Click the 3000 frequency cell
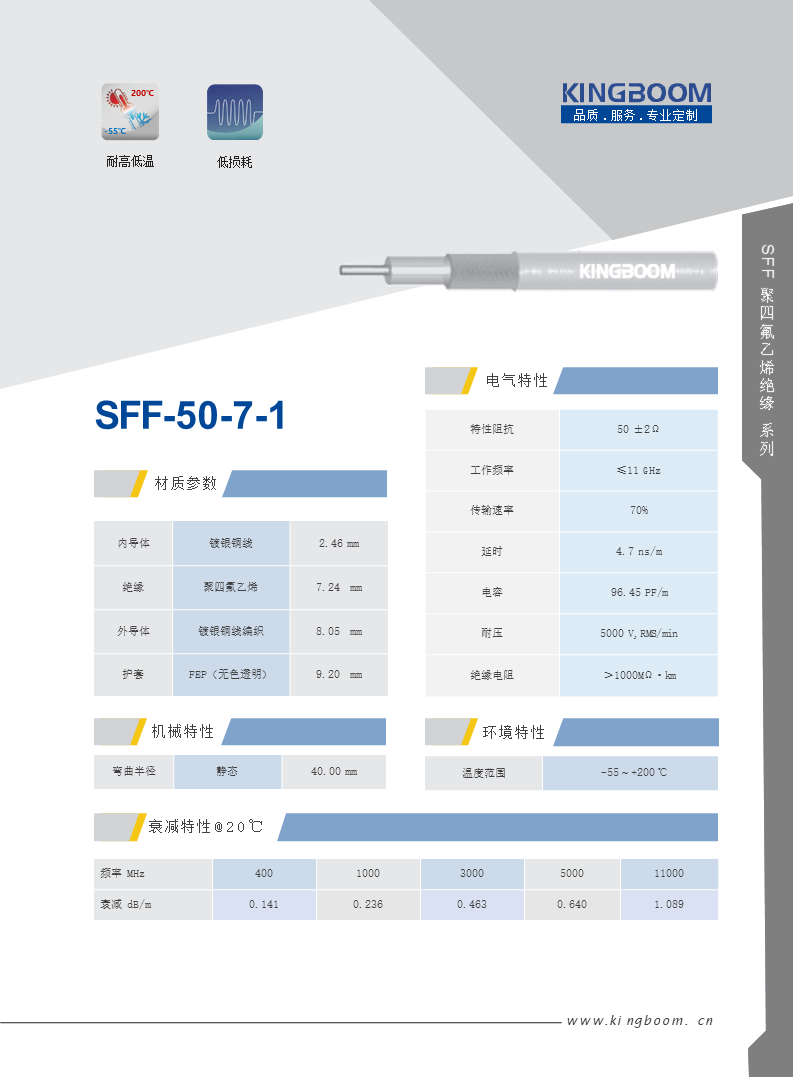This screenshot has width=793, height=1077. (x=472, y=874)
